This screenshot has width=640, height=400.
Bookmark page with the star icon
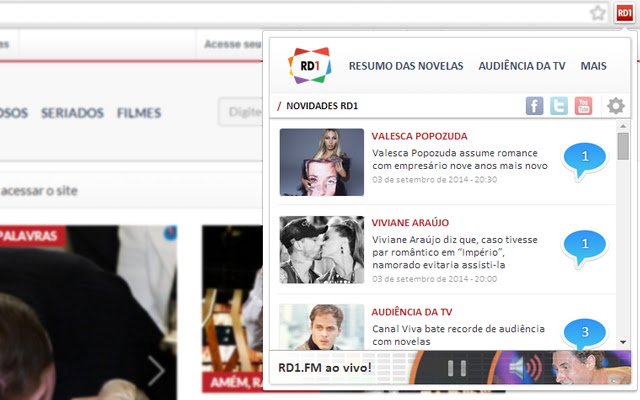point(598,13)
